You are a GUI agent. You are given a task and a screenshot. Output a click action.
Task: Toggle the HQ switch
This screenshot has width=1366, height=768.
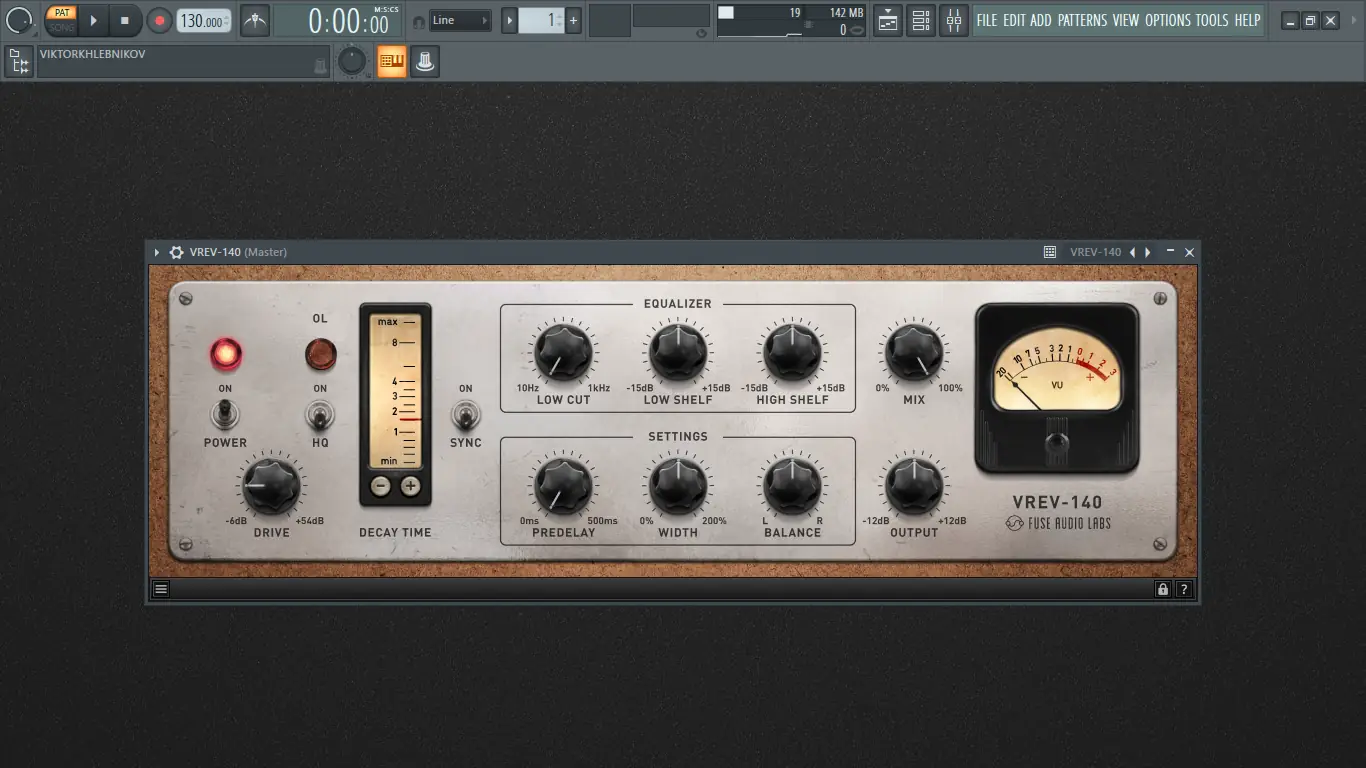(x=320, y=415)
